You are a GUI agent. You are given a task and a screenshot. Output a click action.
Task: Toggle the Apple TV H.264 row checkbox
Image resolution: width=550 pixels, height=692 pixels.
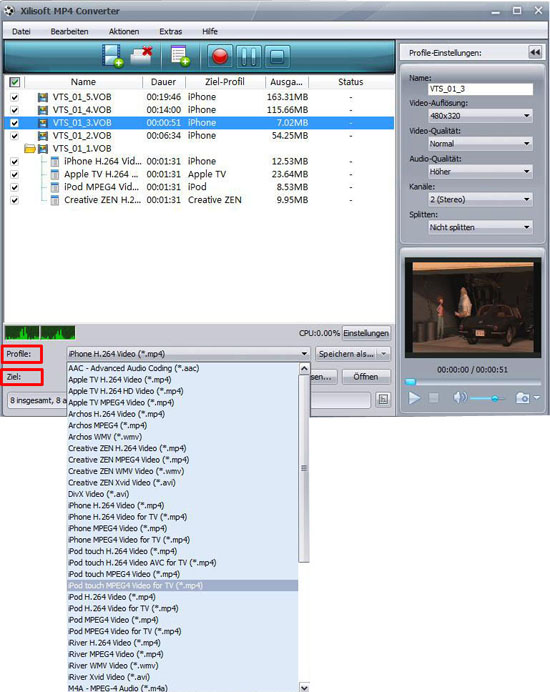point(15,174)
